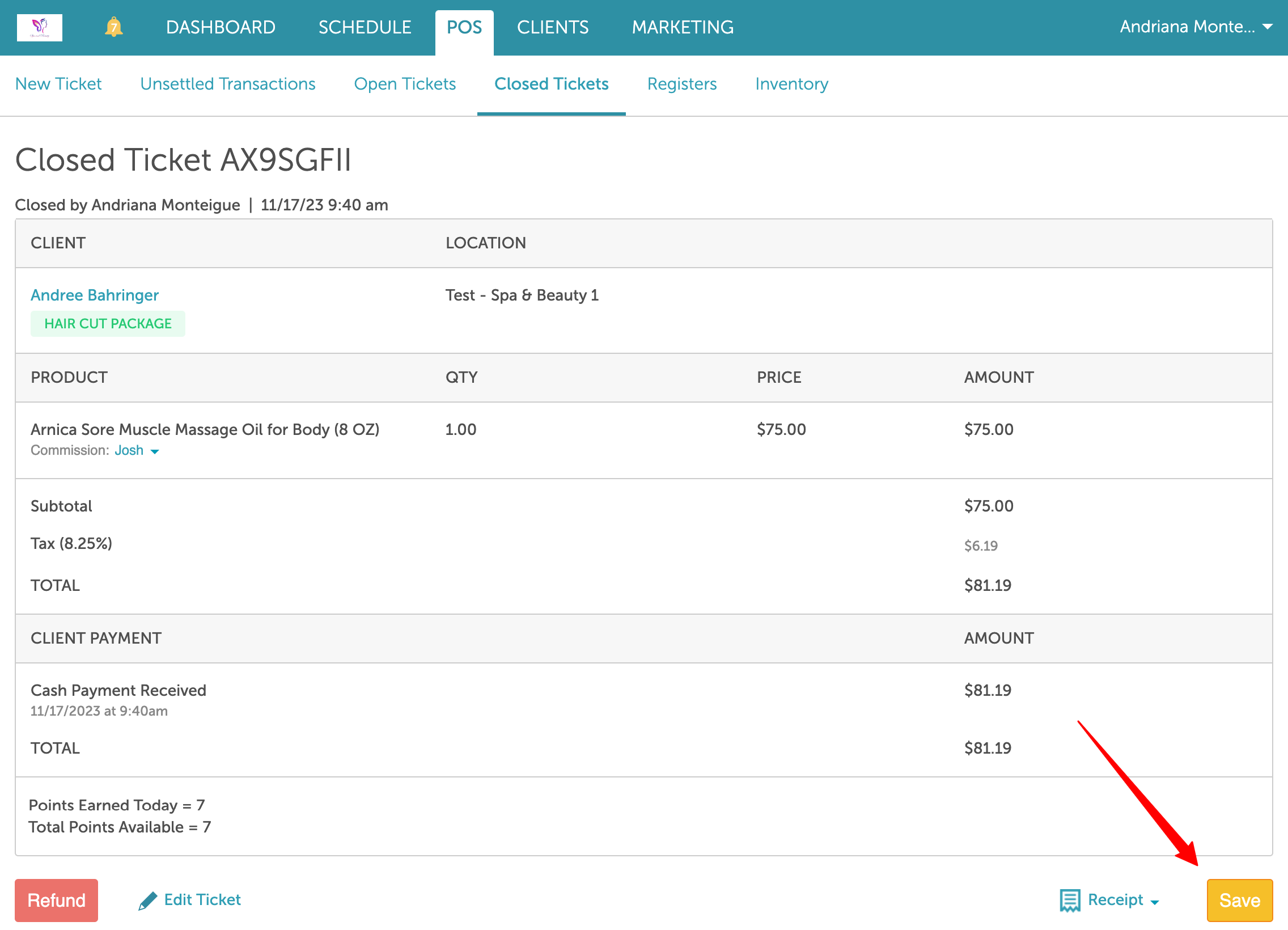Open the Josh commission dropdown

coord(137,450)
